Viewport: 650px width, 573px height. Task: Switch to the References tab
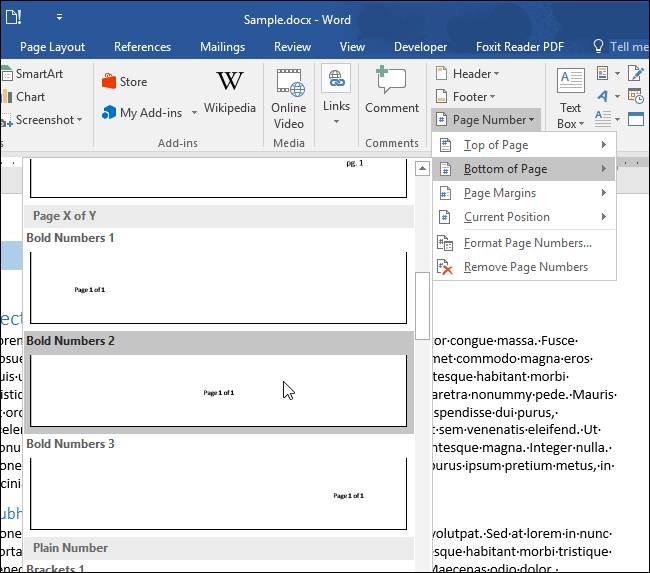(x=142, y=47)
